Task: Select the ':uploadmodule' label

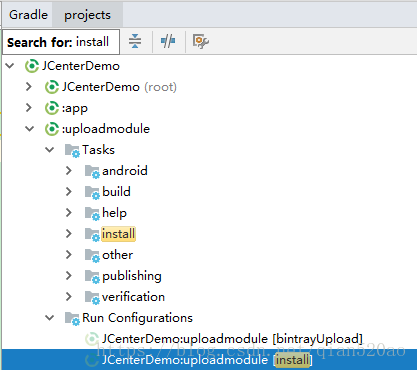Action: pos(106,129)
